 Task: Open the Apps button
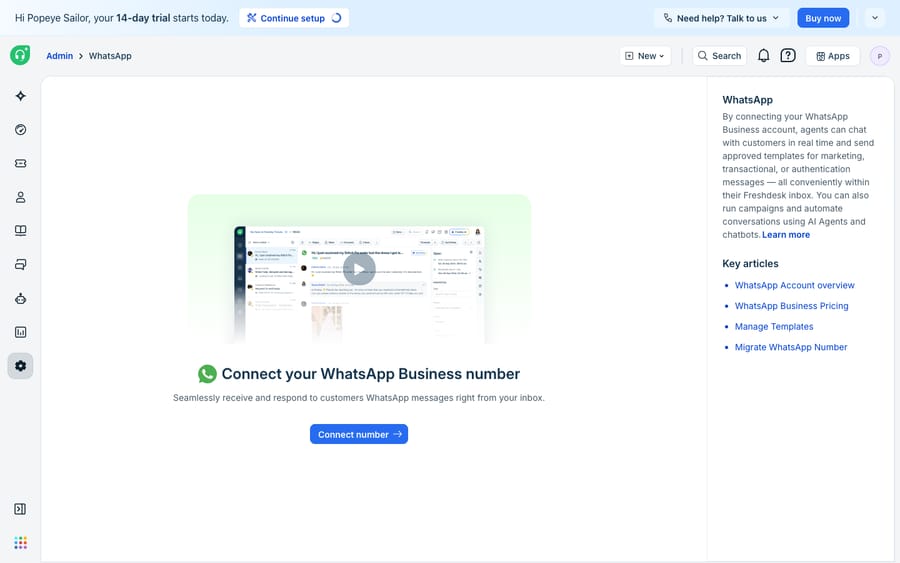click(x=833, y=56)
